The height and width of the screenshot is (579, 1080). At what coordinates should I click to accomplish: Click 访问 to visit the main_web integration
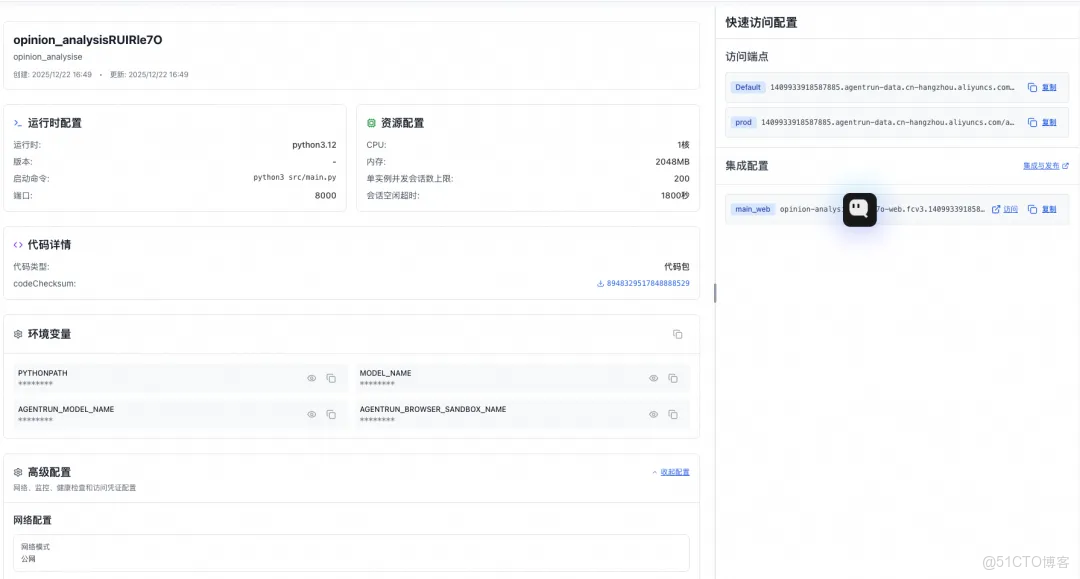tap(1009, 209)
